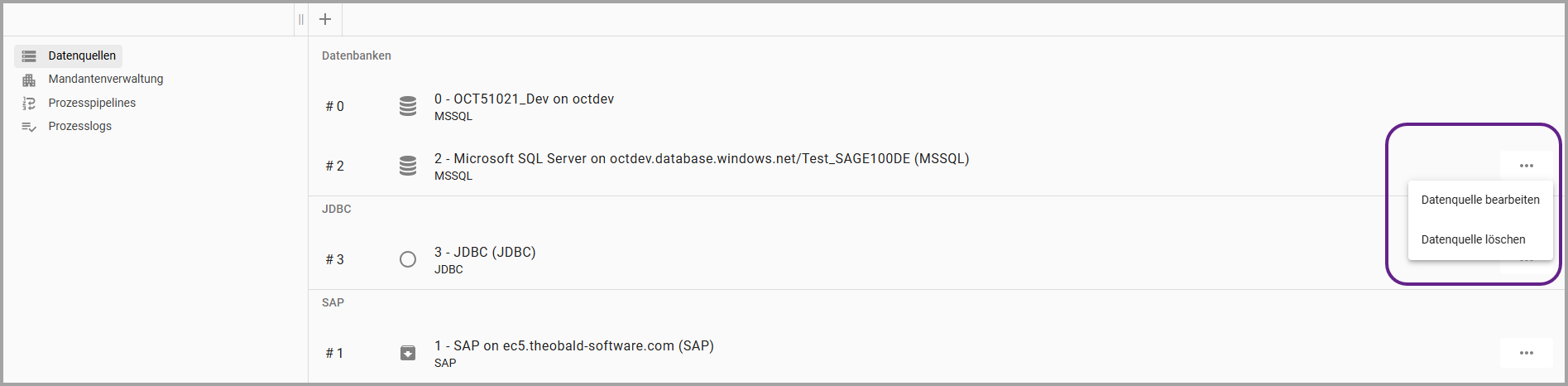
Task: Click the Datenquellen list icon in sidebar
Action: tap(29, 56)
